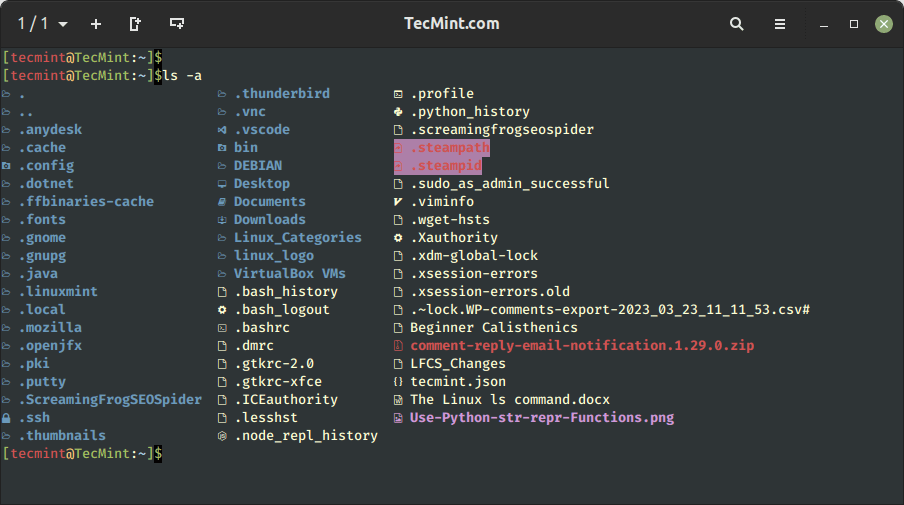Open the terminal search magnifier icon
The width and height of the screenshot is (904, 505).
pyautogui.click(x=736, y=23)
